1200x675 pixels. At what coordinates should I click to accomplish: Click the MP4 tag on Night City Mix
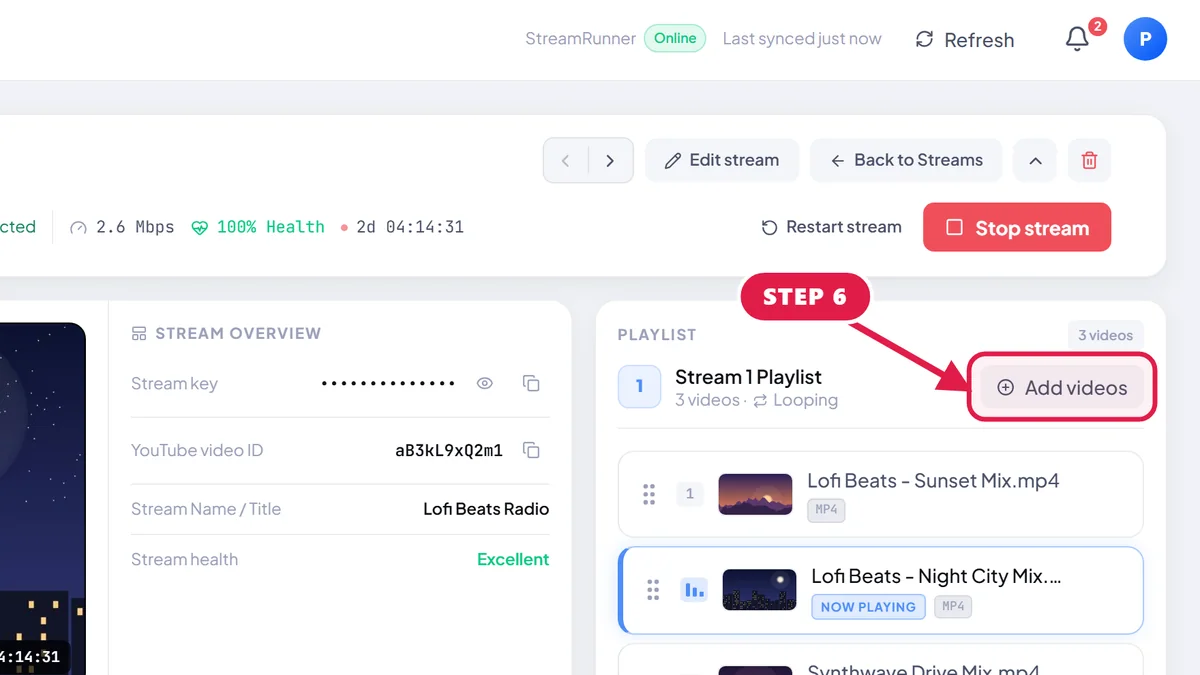point(953,606)
